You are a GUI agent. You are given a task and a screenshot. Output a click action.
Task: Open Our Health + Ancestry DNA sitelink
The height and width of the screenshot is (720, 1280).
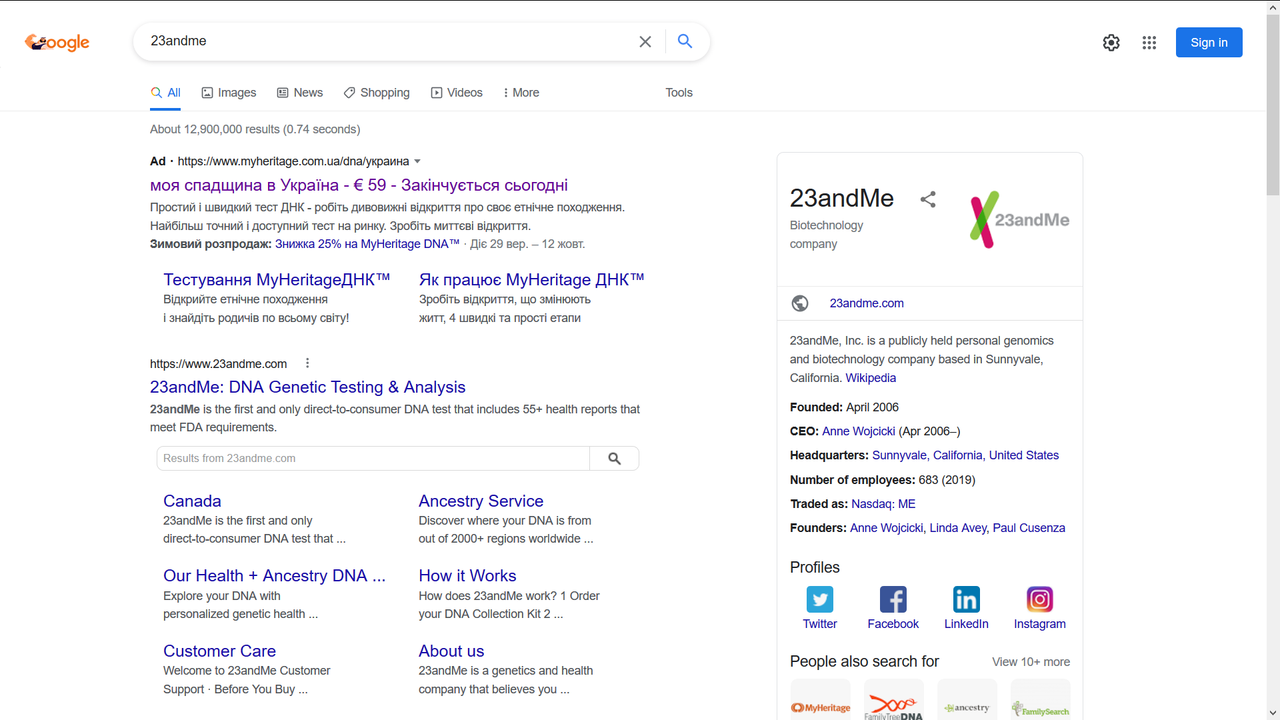pos(274,576)
